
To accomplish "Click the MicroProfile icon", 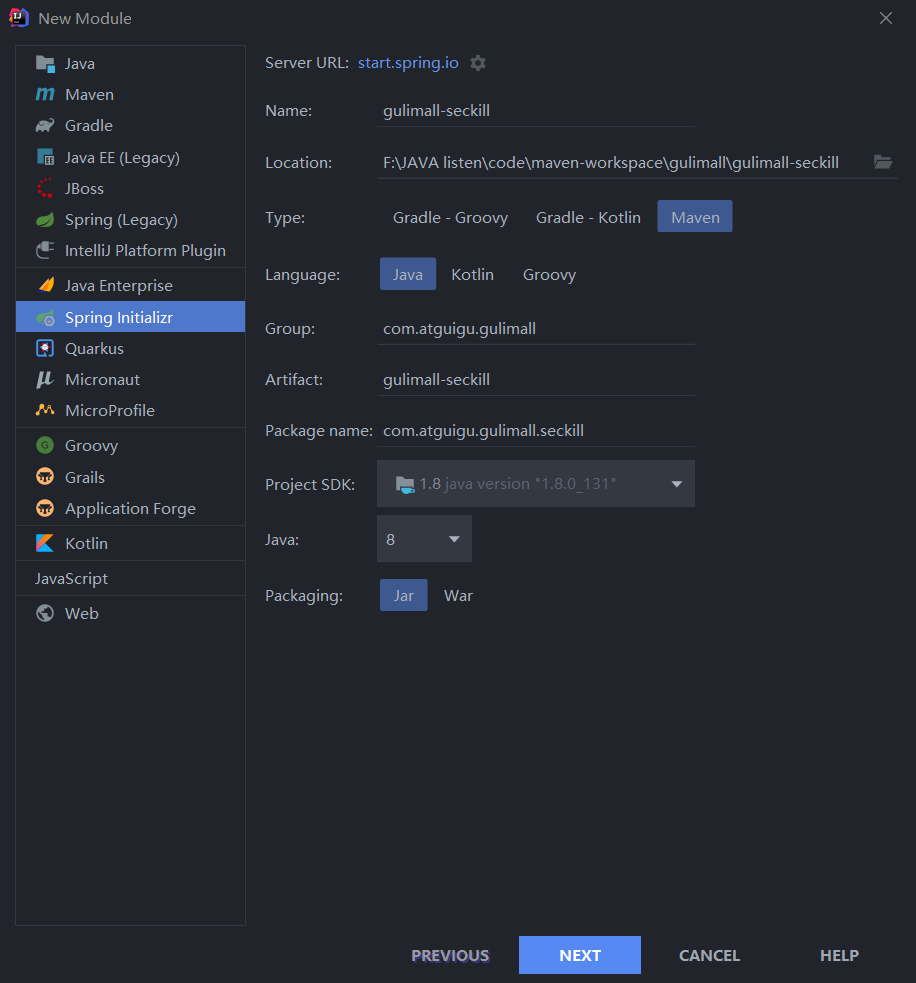I will [x=45, y=410].
